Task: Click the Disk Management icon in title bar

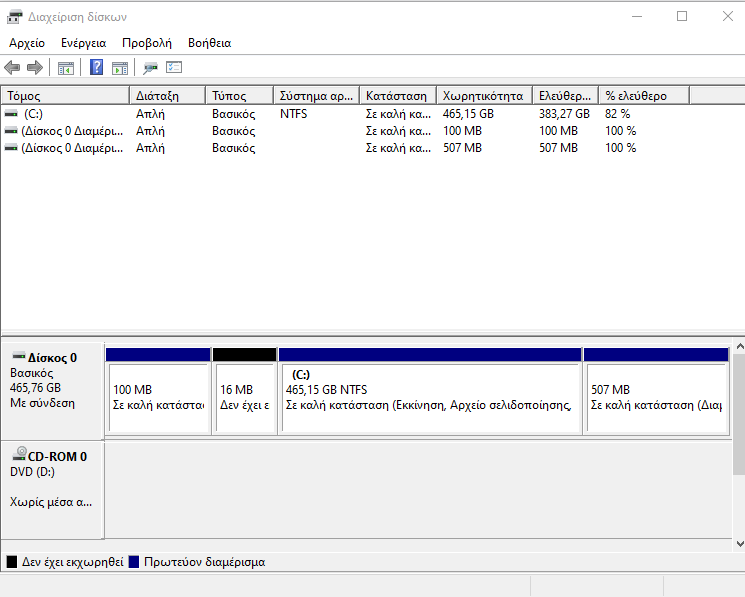Action: (14, 16)
